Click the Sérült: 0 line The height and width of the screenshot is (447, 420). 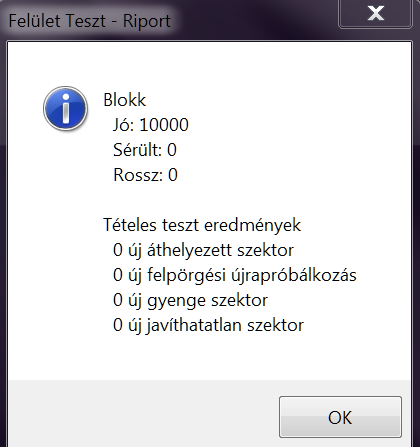[145, 150]
